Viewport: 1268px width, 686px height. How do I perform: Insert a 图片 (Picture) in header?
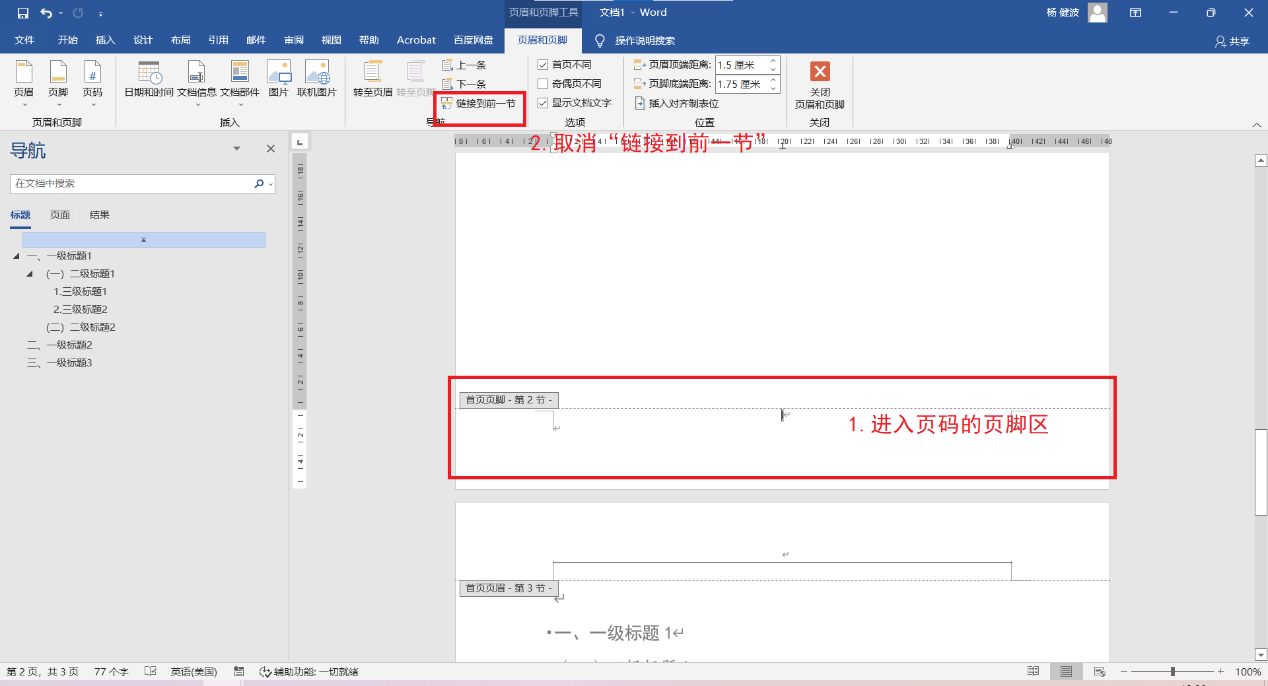[278, 79]
